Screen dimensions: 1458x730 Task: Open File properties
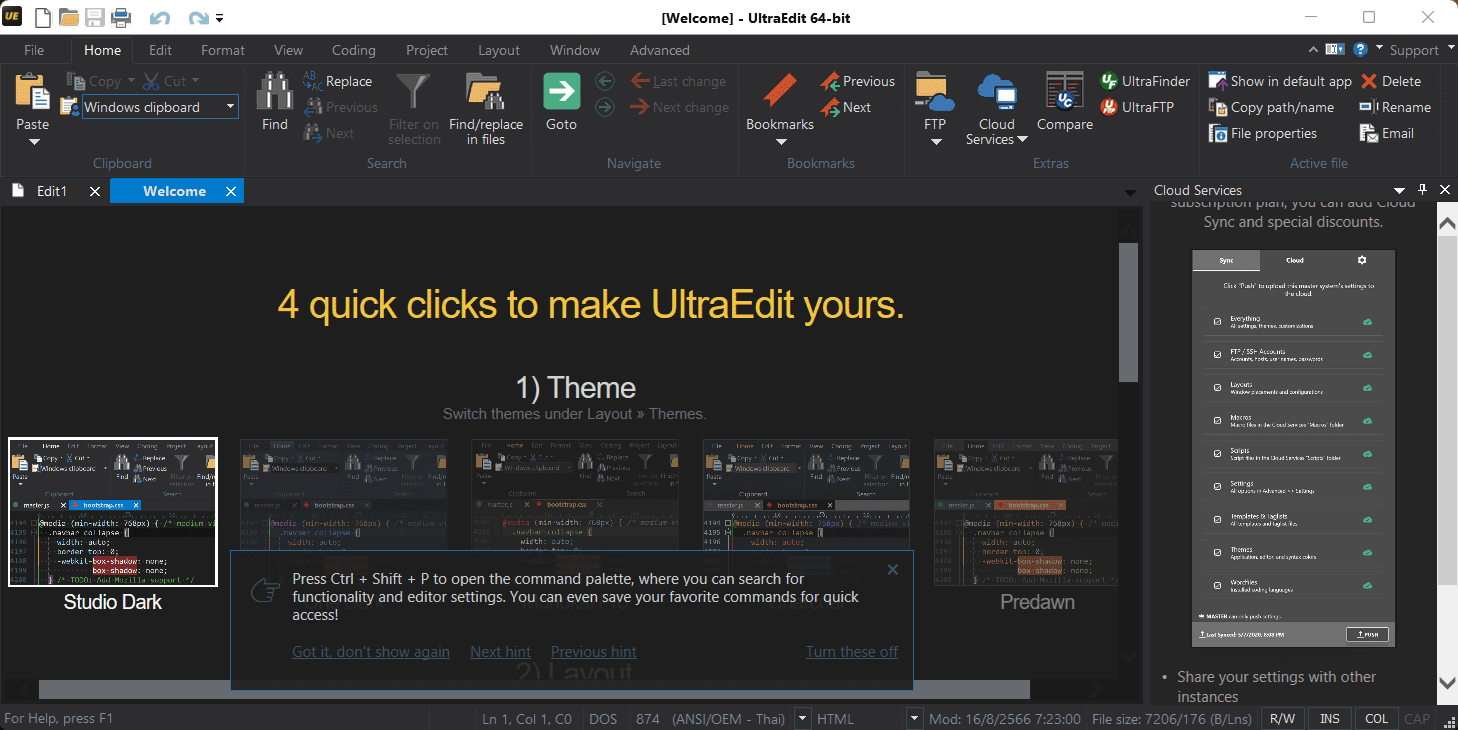(x=1263, y=133)
